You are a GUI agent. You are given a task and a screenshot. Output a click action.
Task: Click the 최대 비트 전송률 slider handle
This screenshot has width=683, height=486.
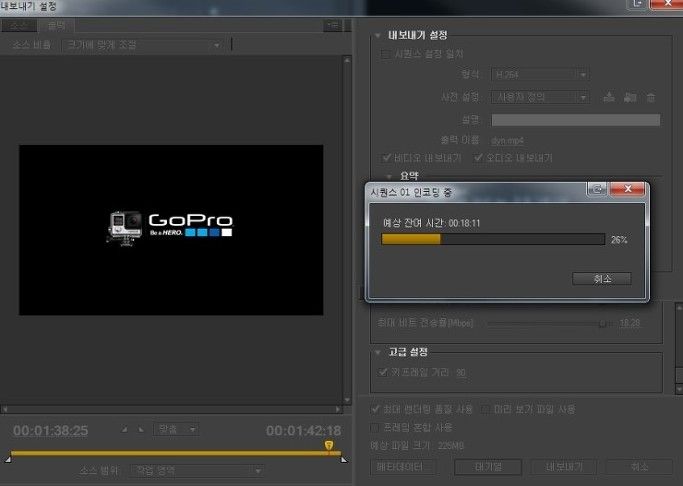[x=603, y=324]
